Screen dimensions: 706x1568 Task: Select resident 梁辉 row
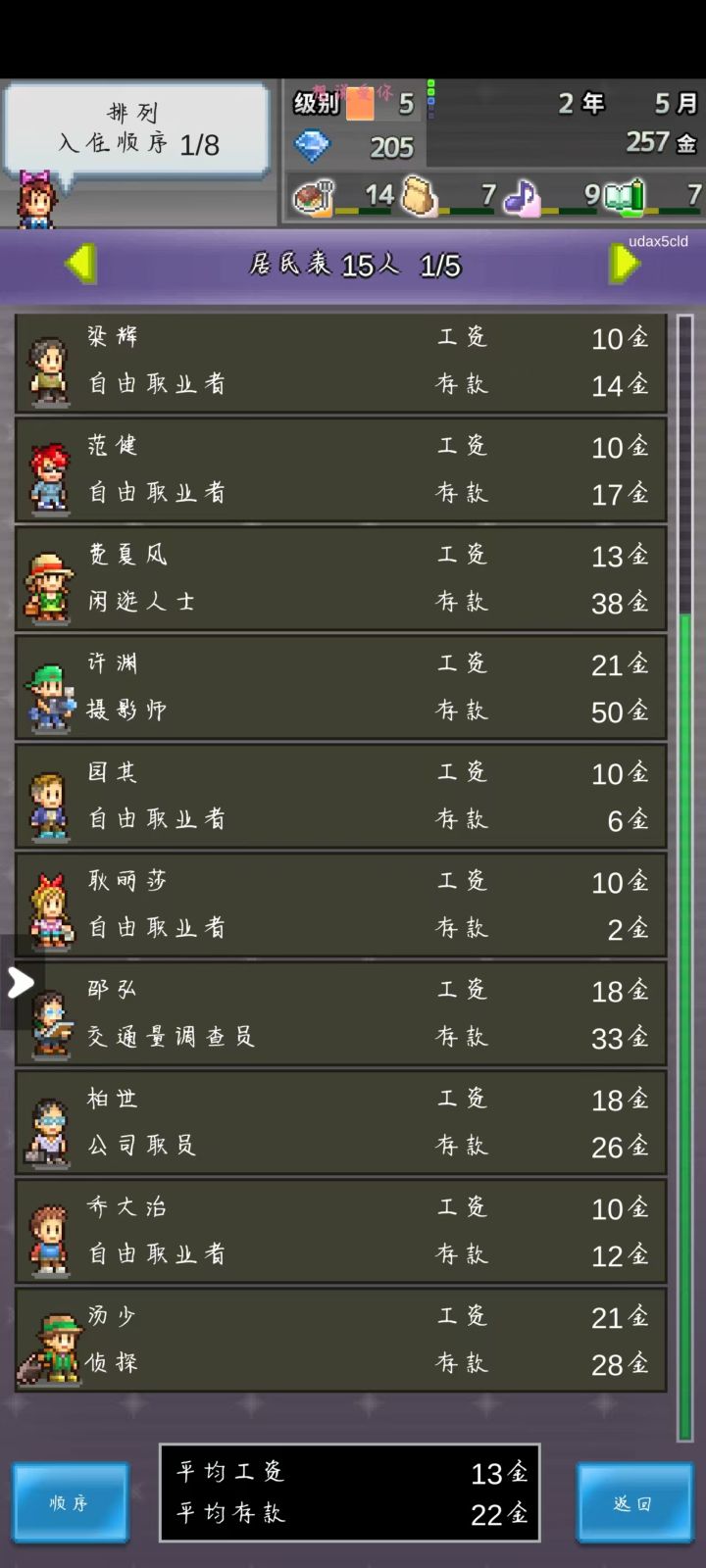(x=340, y=363)
